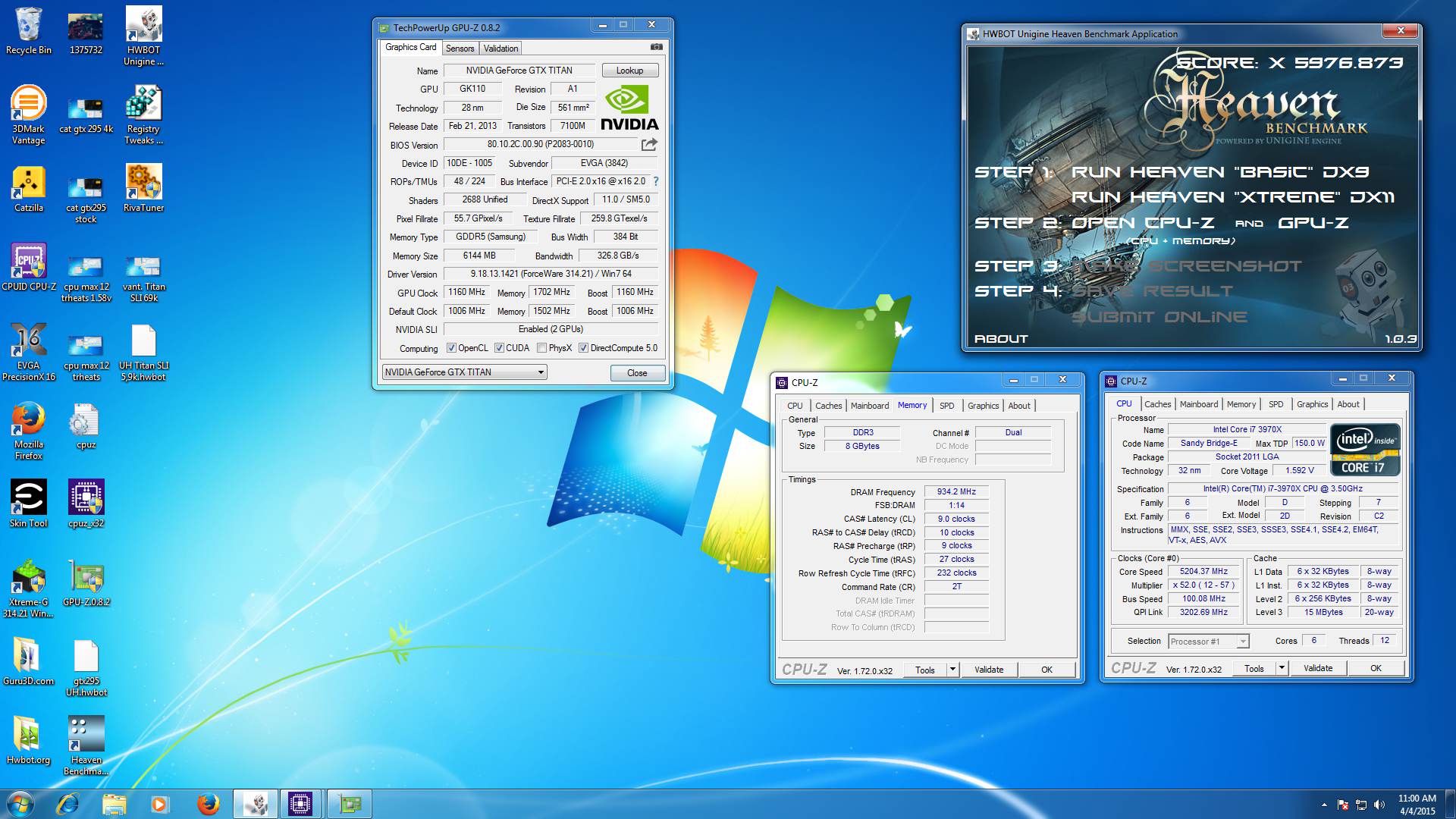Screen dimensions: 1456x819
Task: Click Run Heaven Xtreme DX11 option
Action: pos(1232,197)
